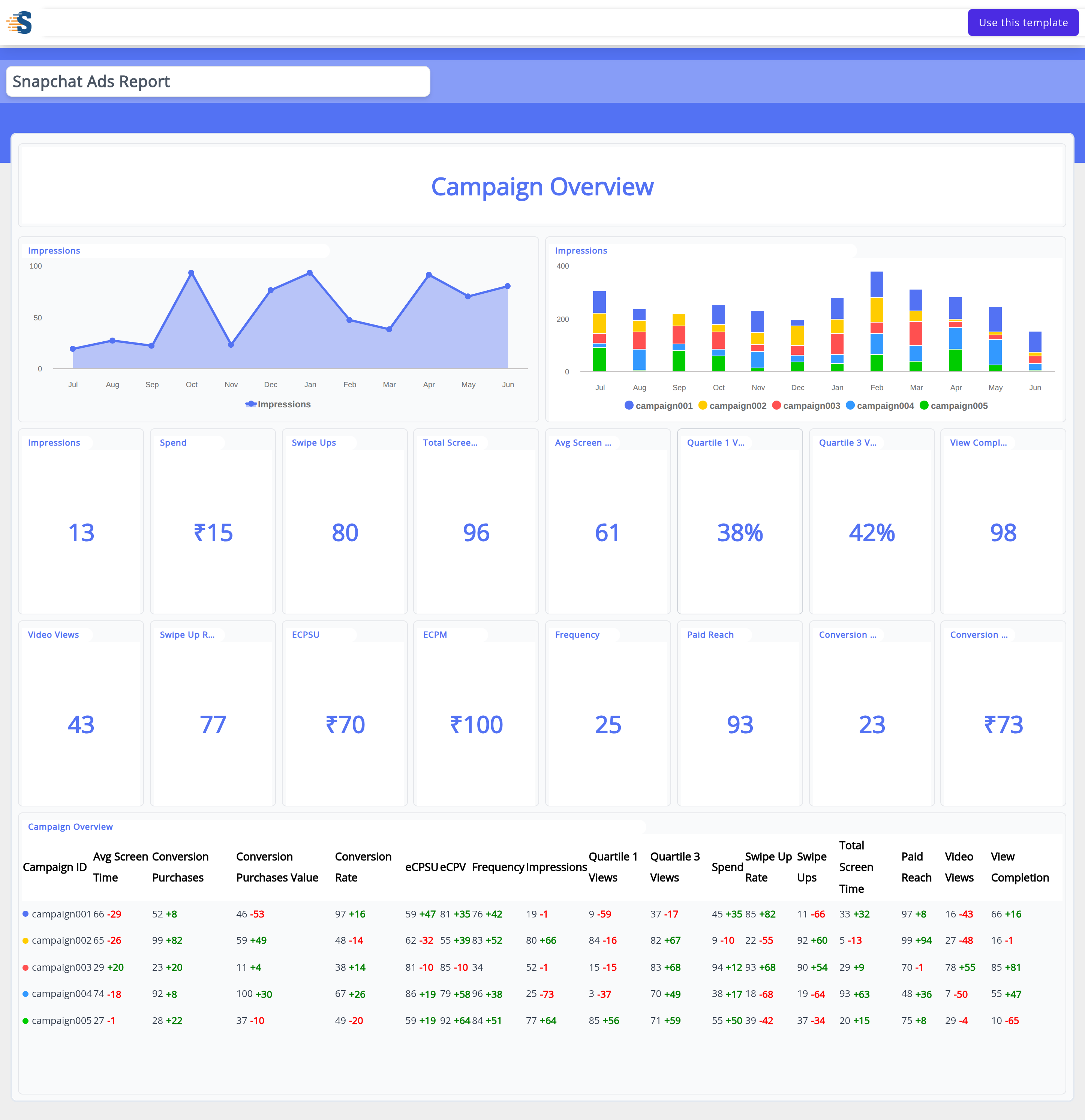This screenshot has height=1120, width=1085.
Task: Click the Swipe Ups card value 80
Action: tap(345, 533)
